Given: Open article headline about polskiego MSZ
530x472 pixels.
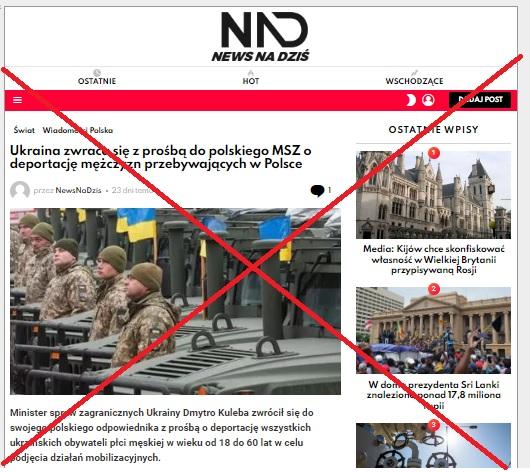Looking at the screenshot, I should (161, 157).
